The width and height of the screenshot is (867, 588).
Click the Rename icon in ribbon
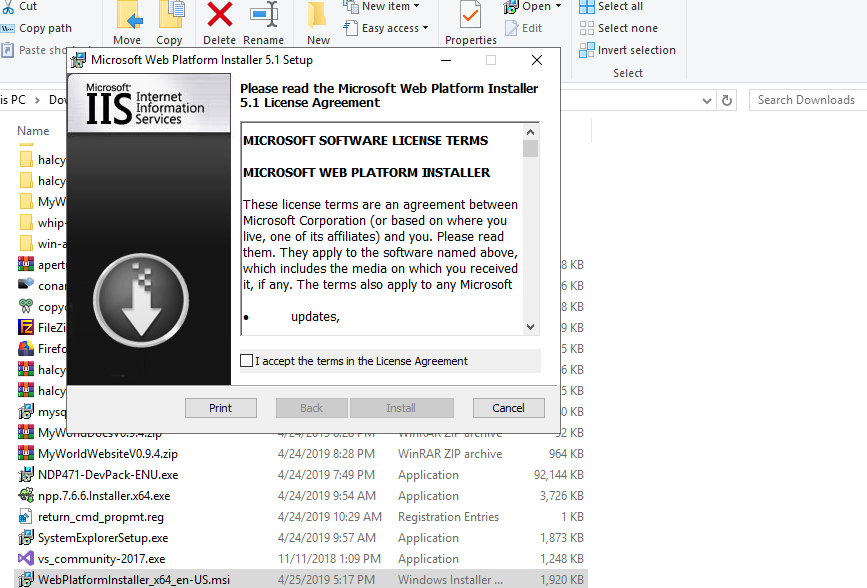pyautogui.click(x=264, y=14)
